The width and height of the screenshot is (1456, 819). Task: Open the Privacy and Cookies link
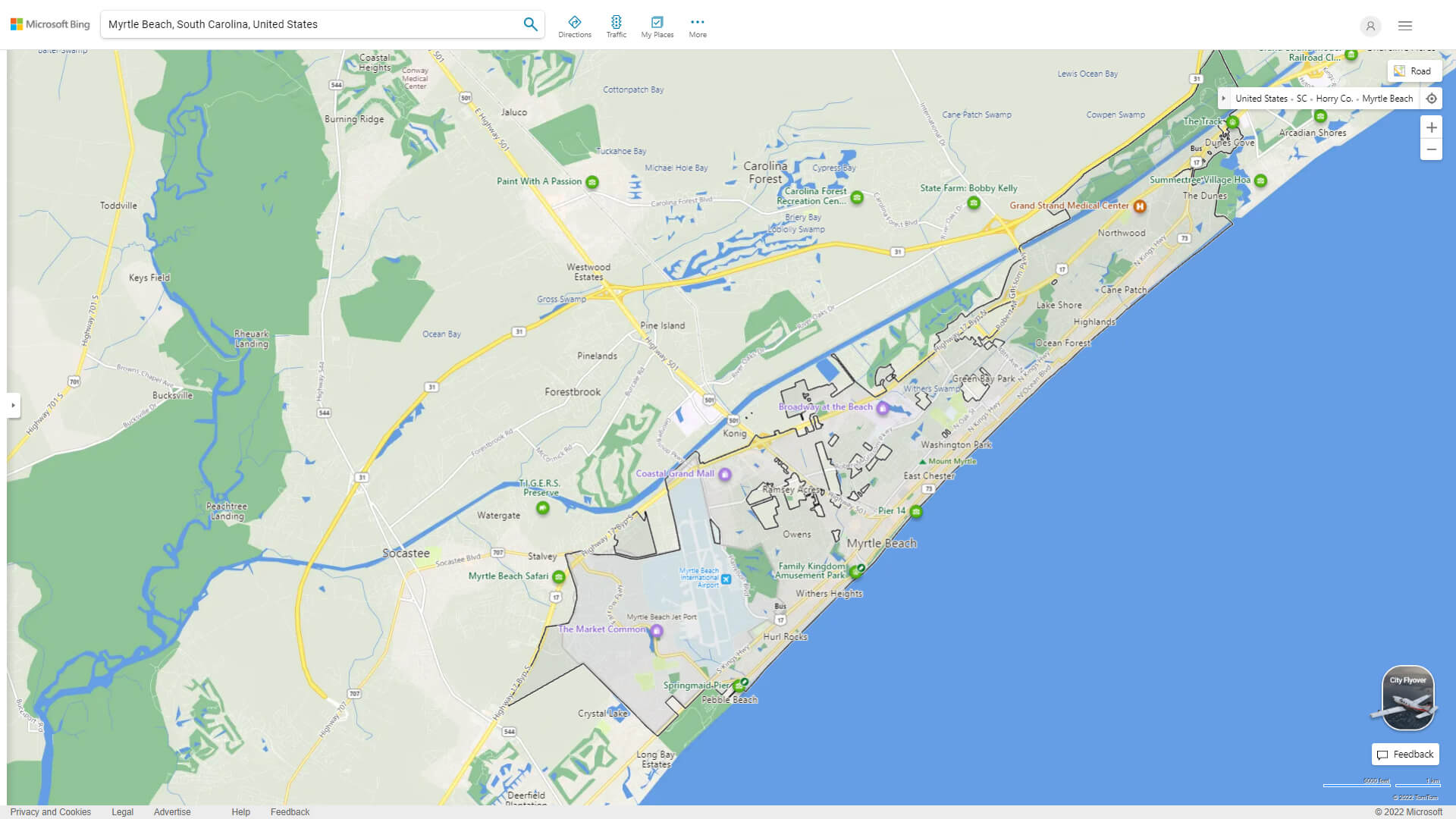52,811
